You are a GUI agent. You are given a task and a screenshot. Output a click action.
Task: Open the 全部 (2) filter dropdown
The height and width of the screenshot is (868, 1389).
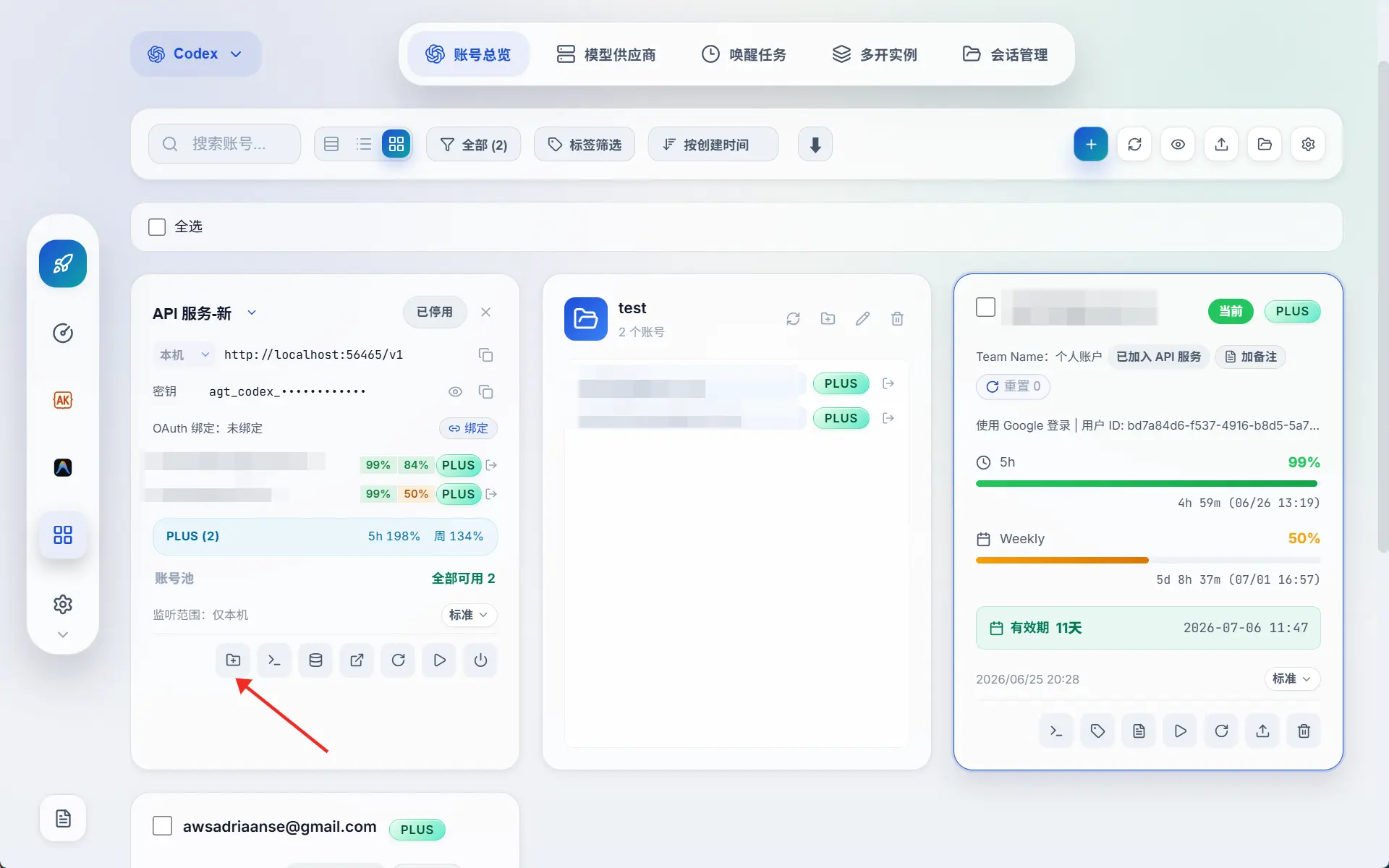473,145
